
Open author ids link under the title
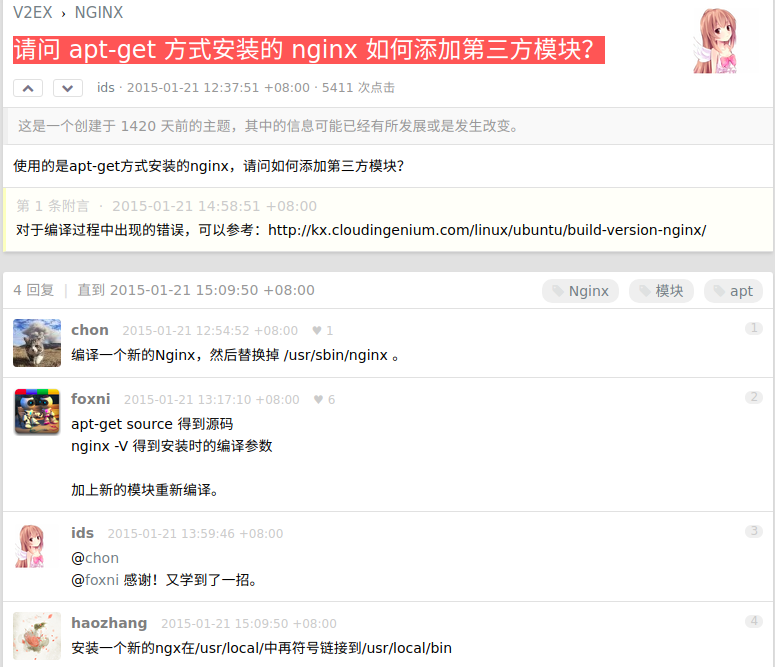point(105,88)
